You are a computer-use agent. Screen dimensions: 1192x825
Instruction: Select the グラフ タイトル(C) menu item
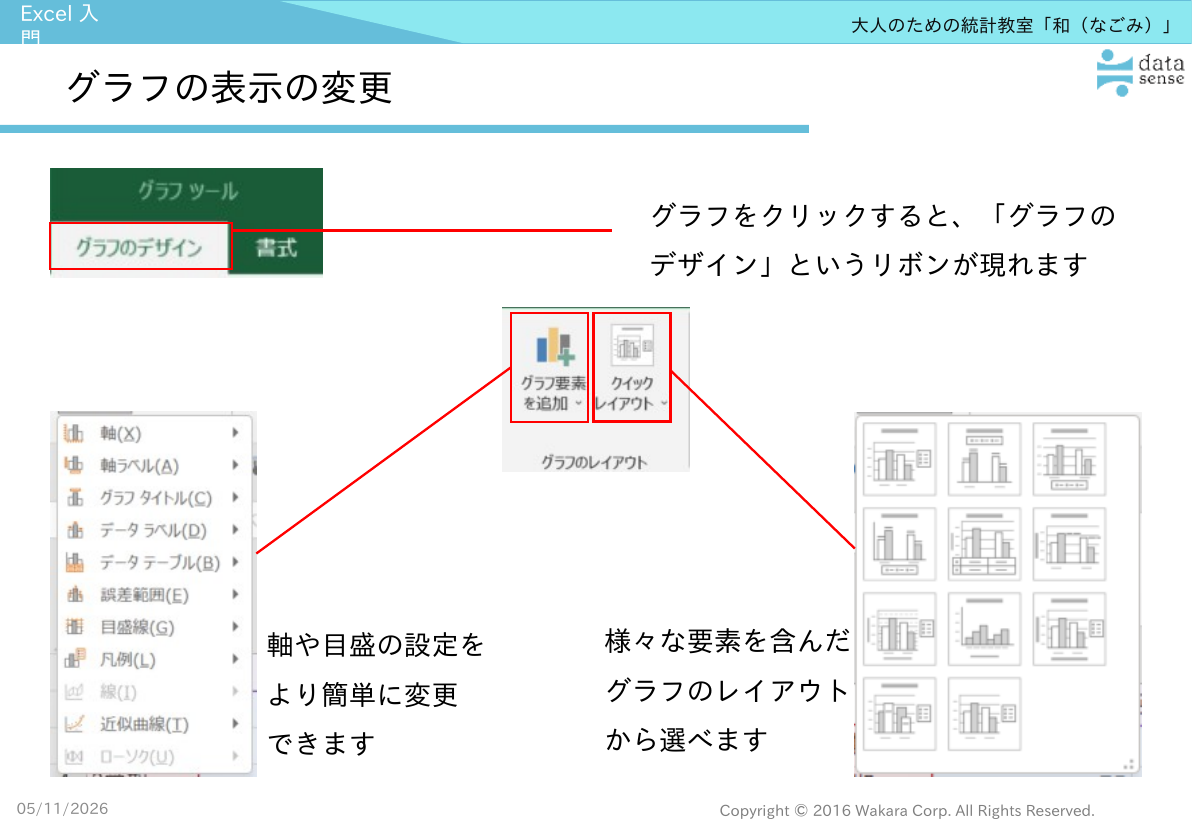tap(154, 497)
